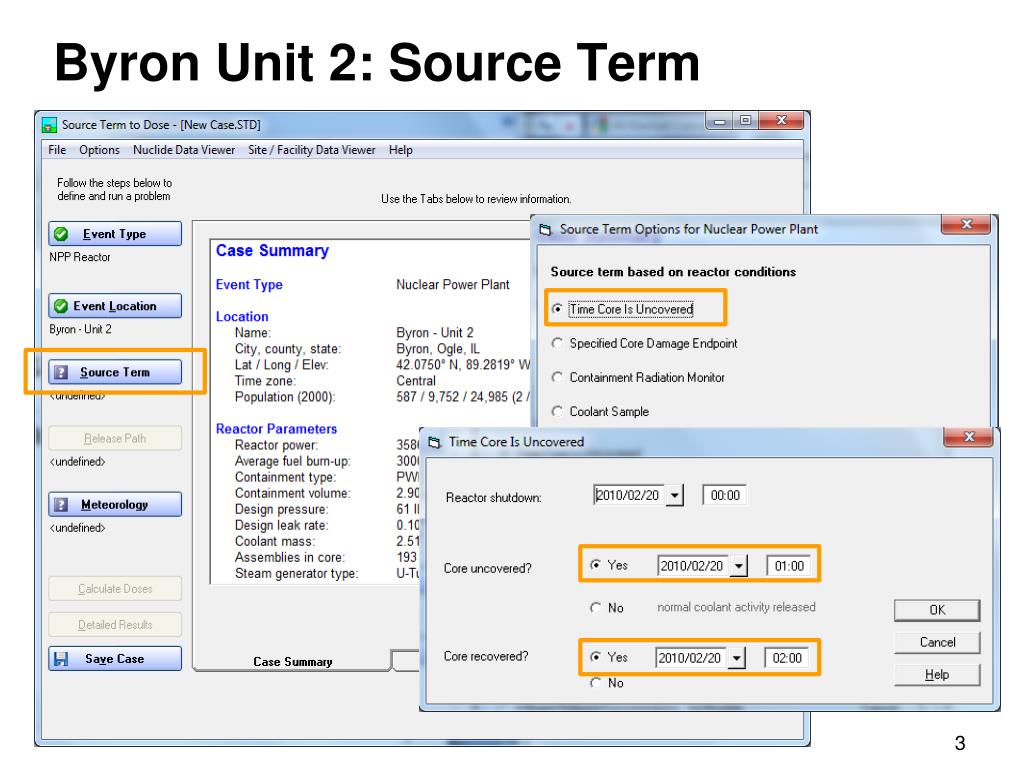Click the green checkmark icon on Event Location
The height and width of the screenshot is (768, 1024).
61,306
